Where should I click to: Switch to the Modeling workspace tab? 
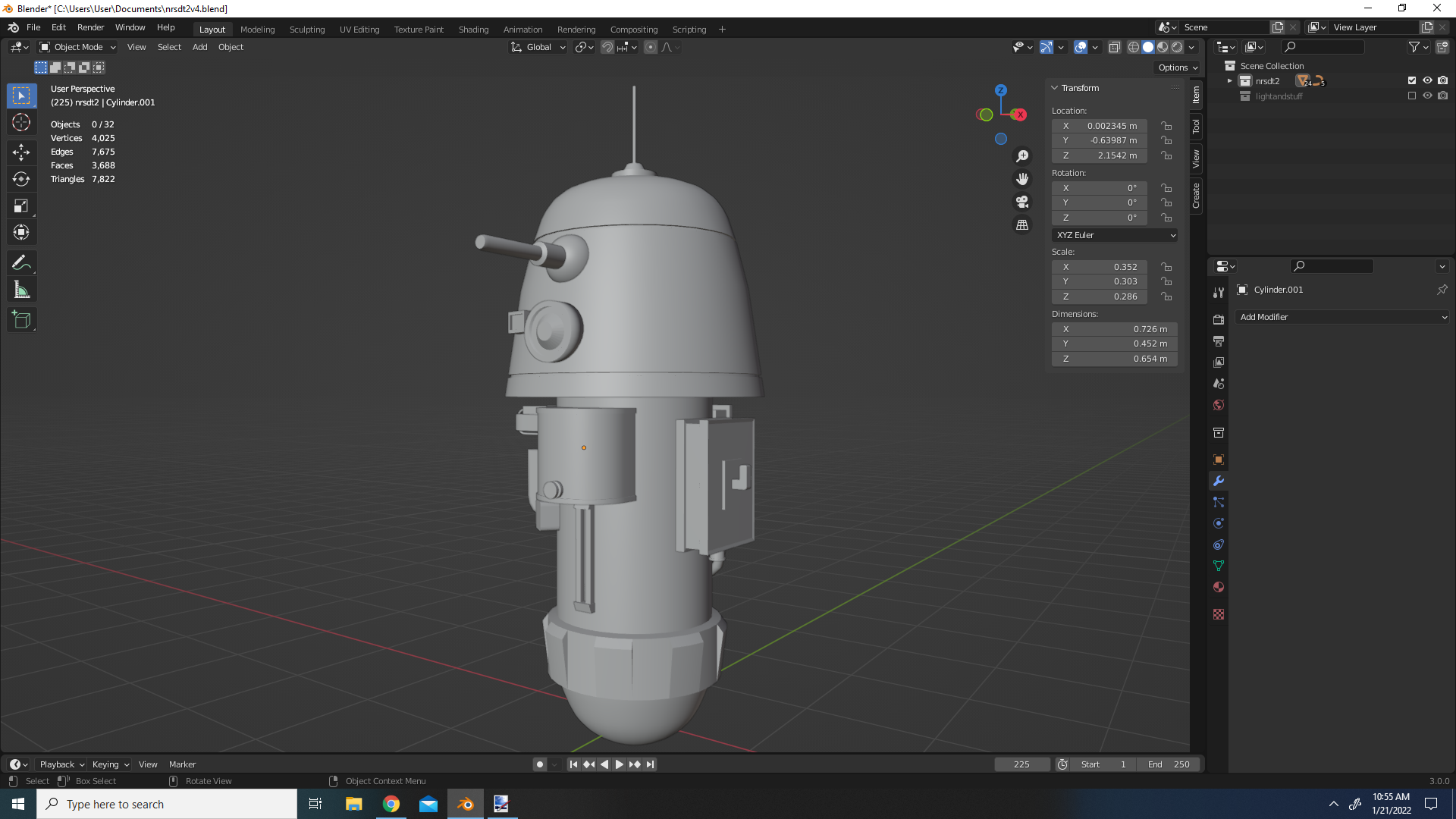[257, 30]
